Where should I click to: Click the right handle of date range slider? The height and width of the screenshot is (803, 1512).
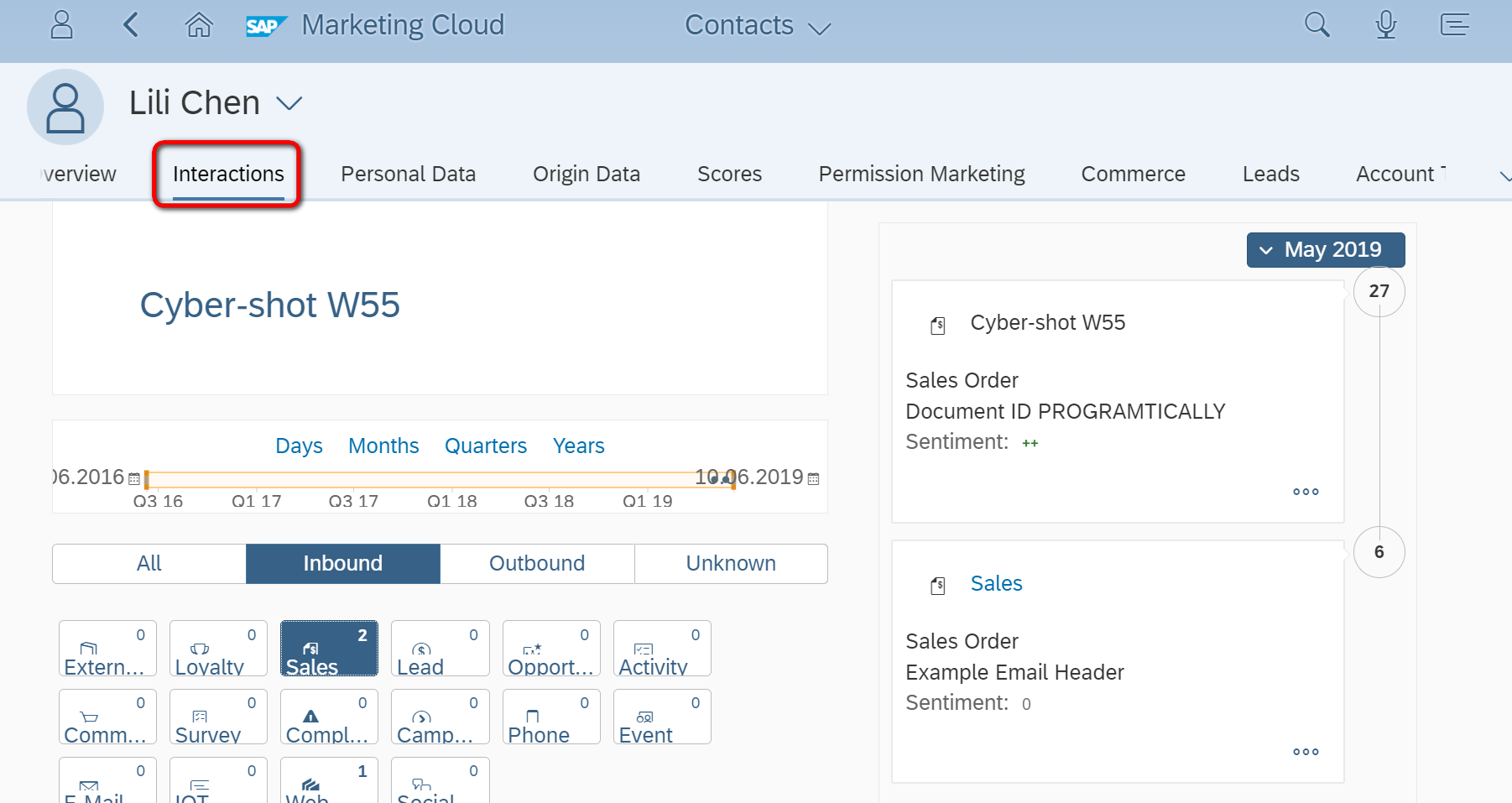click(x=733, y=480)
